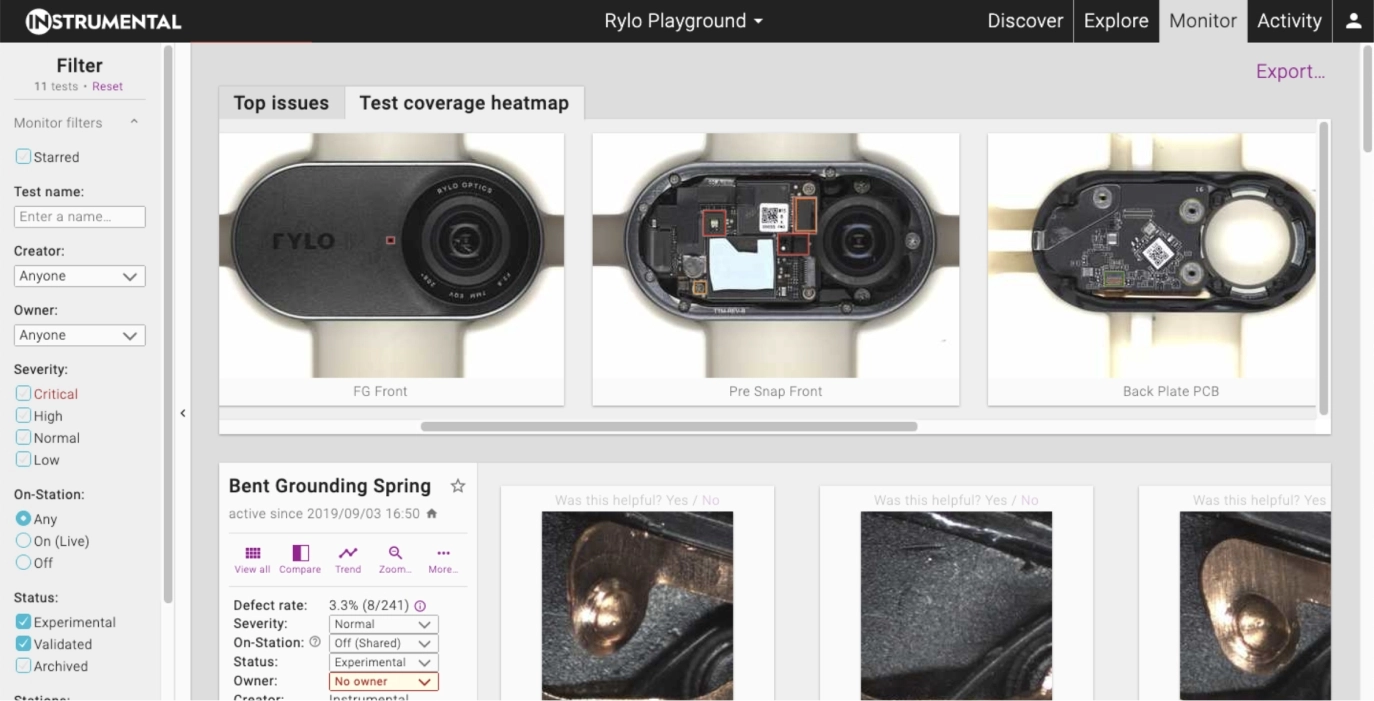
Task: Switch to the Top issues tab
Action: (x=281, y=103)
